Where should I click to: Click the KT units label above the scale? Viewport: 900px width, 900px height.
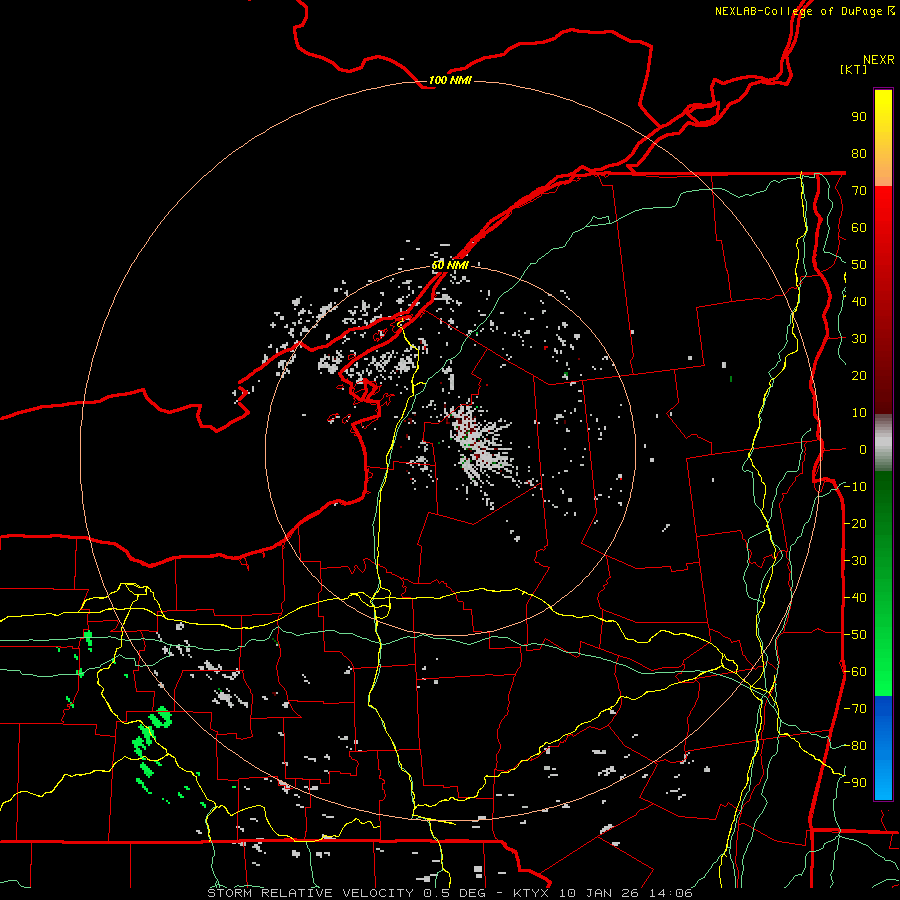click(854, 69)
